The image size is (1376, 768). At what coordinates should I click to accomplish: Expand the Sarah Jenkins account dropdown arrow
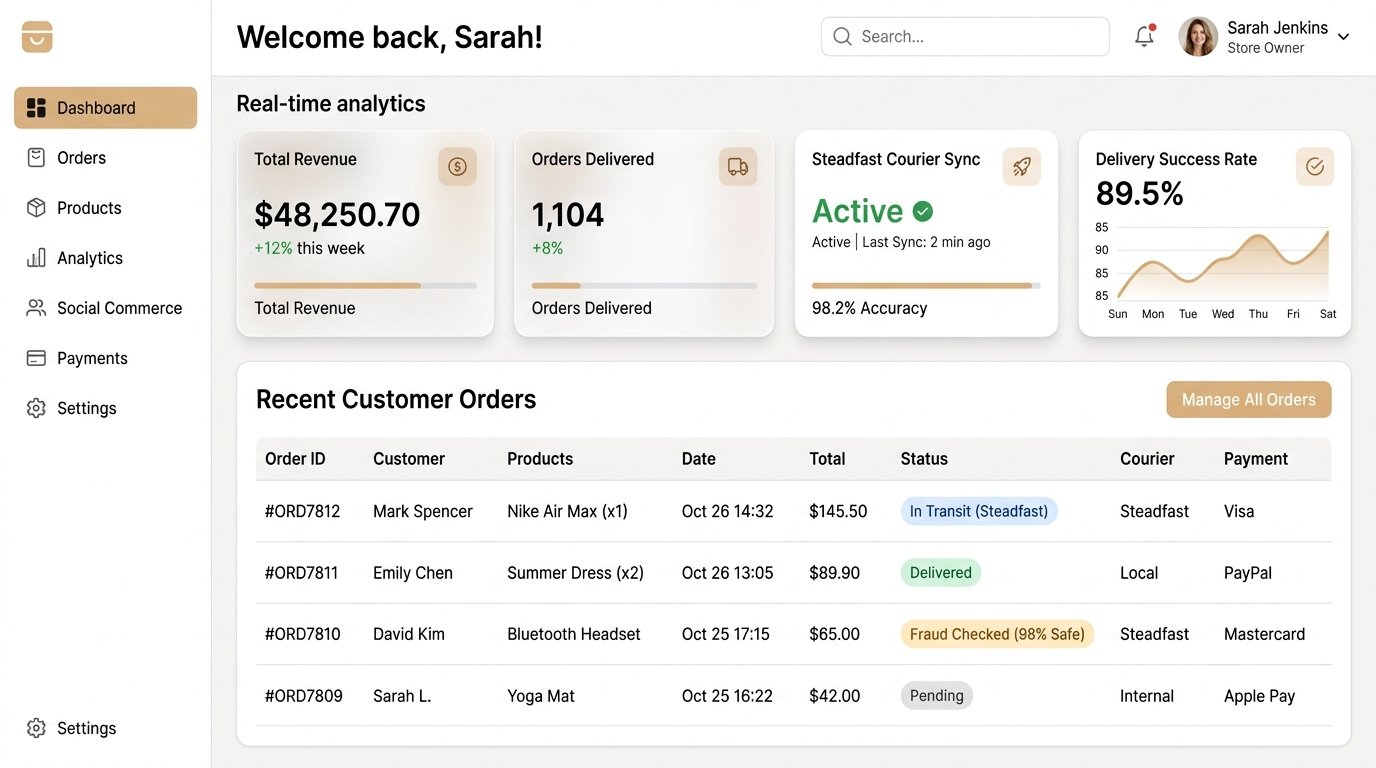click(x=1343, y=37)
